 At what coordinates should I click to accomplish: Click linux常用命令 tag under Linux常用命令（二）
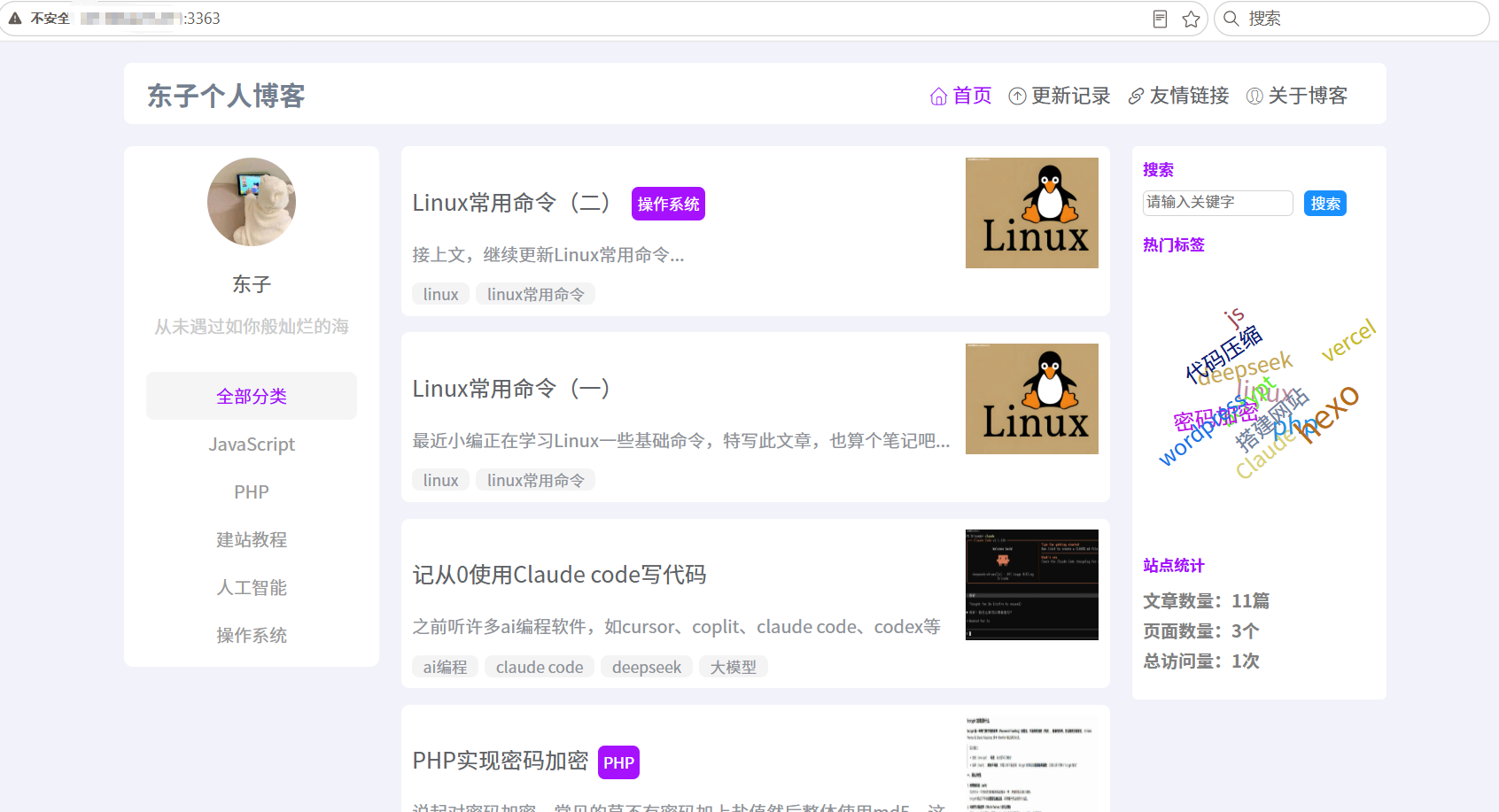tap(535, 294)
